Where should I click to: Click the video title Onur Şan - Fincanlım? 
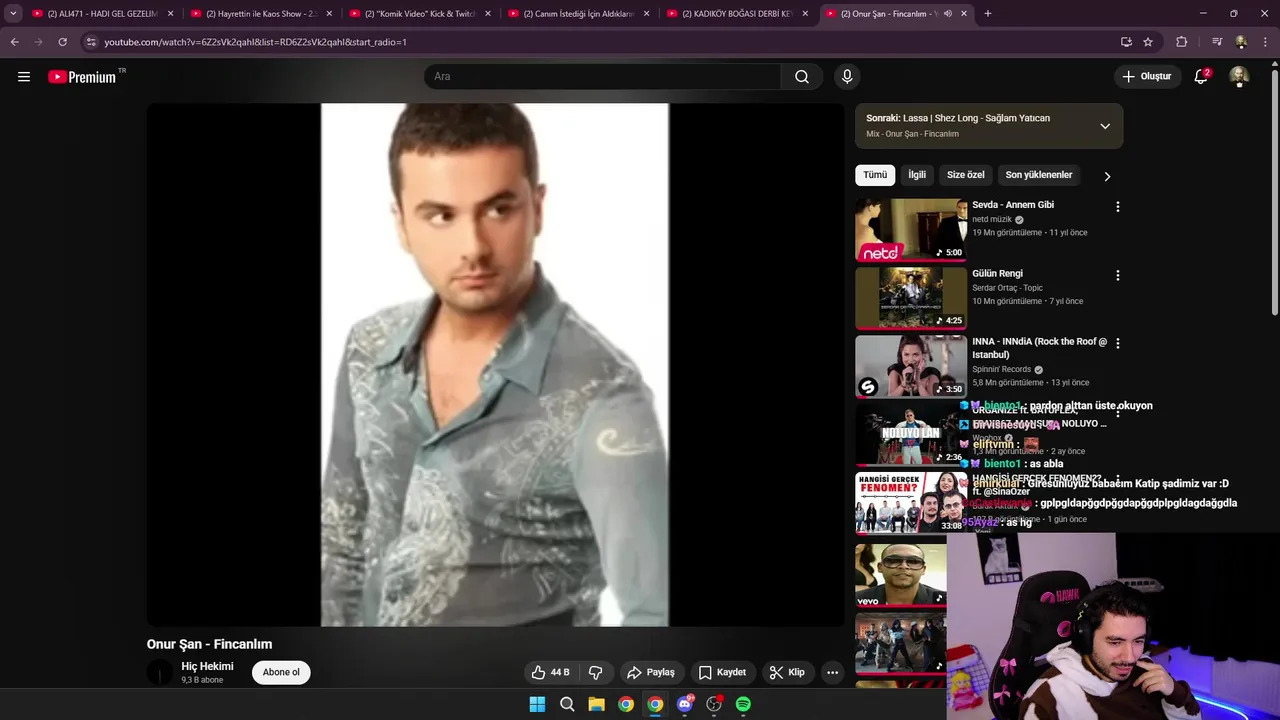pyautogui.click(x=209, y=644)
